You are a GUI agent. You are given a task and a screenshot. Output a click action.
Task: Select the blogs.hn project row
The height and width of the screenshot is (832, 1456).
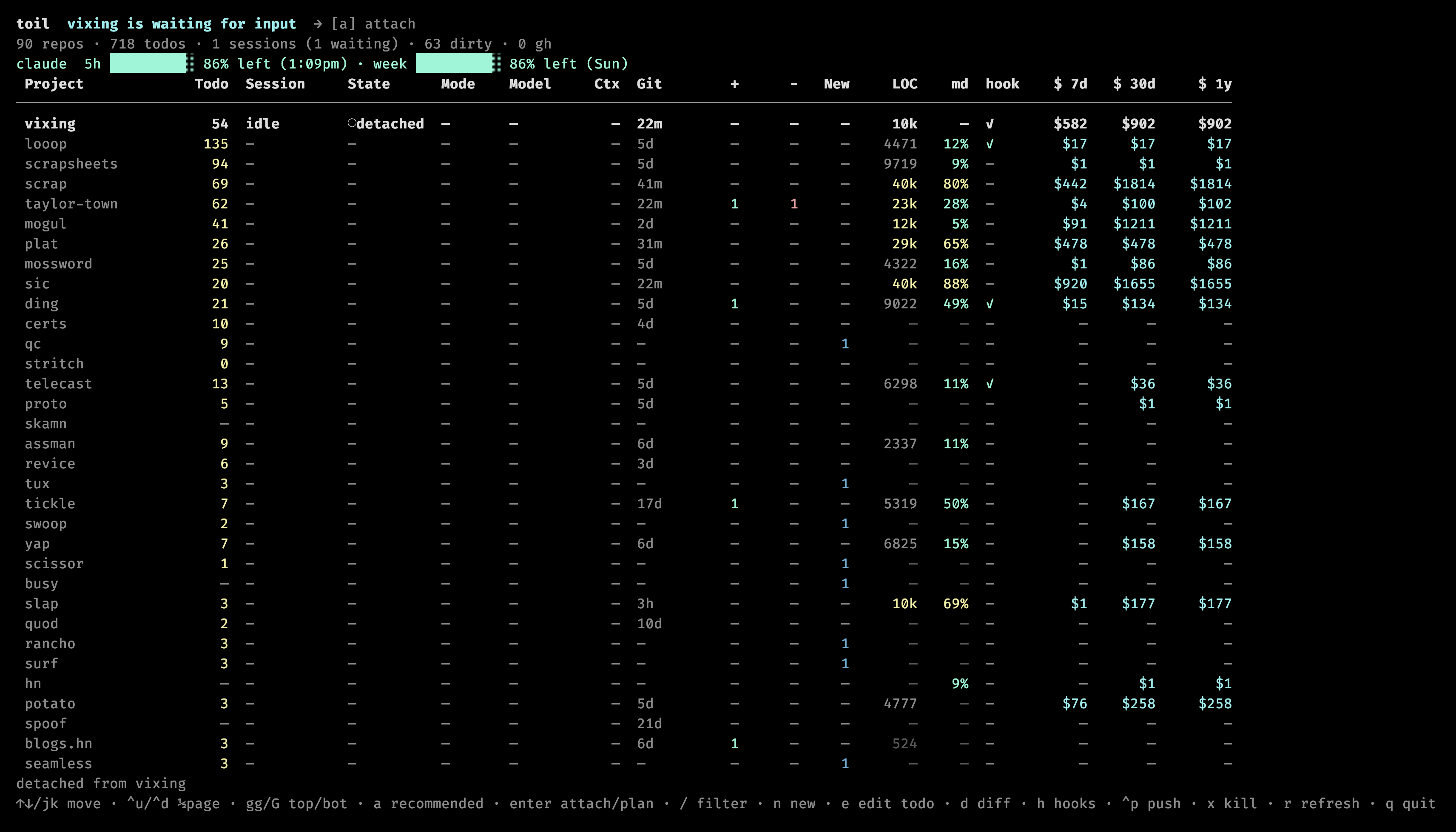click(x=624, y=744)
